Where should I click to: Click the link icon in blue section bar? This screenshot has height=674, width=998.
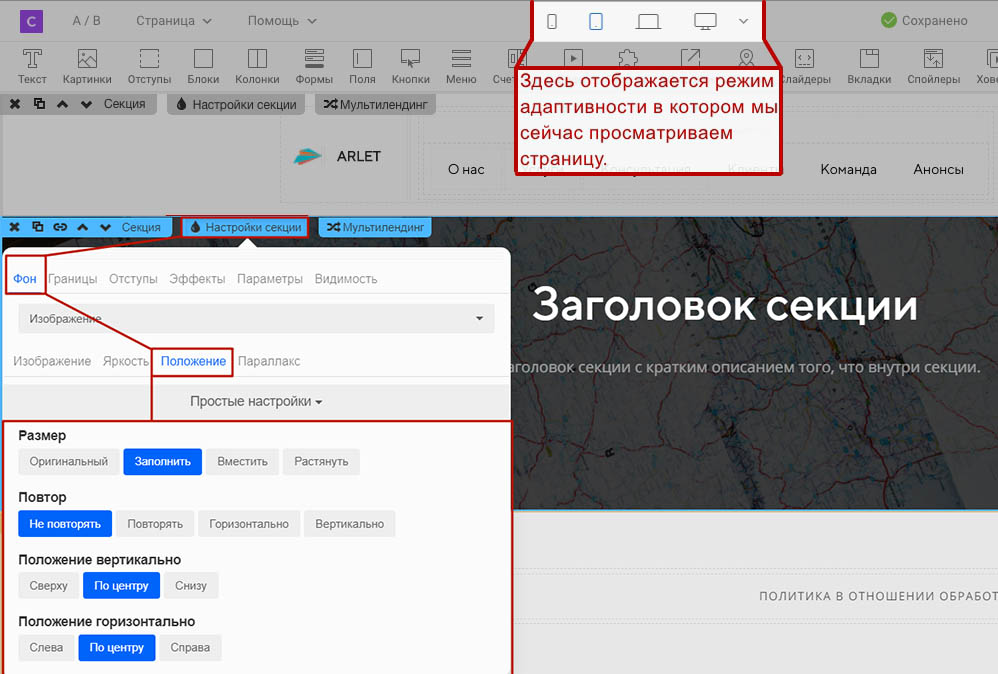coord(60,228)
